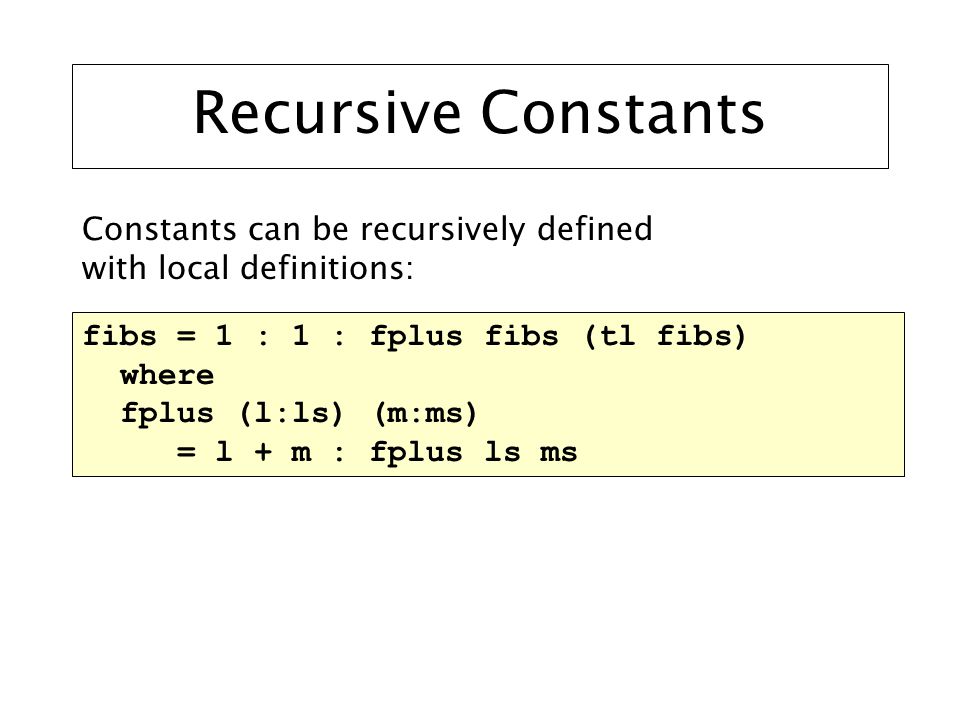Click the 'ls' argument in the last line

coord(503,452)
